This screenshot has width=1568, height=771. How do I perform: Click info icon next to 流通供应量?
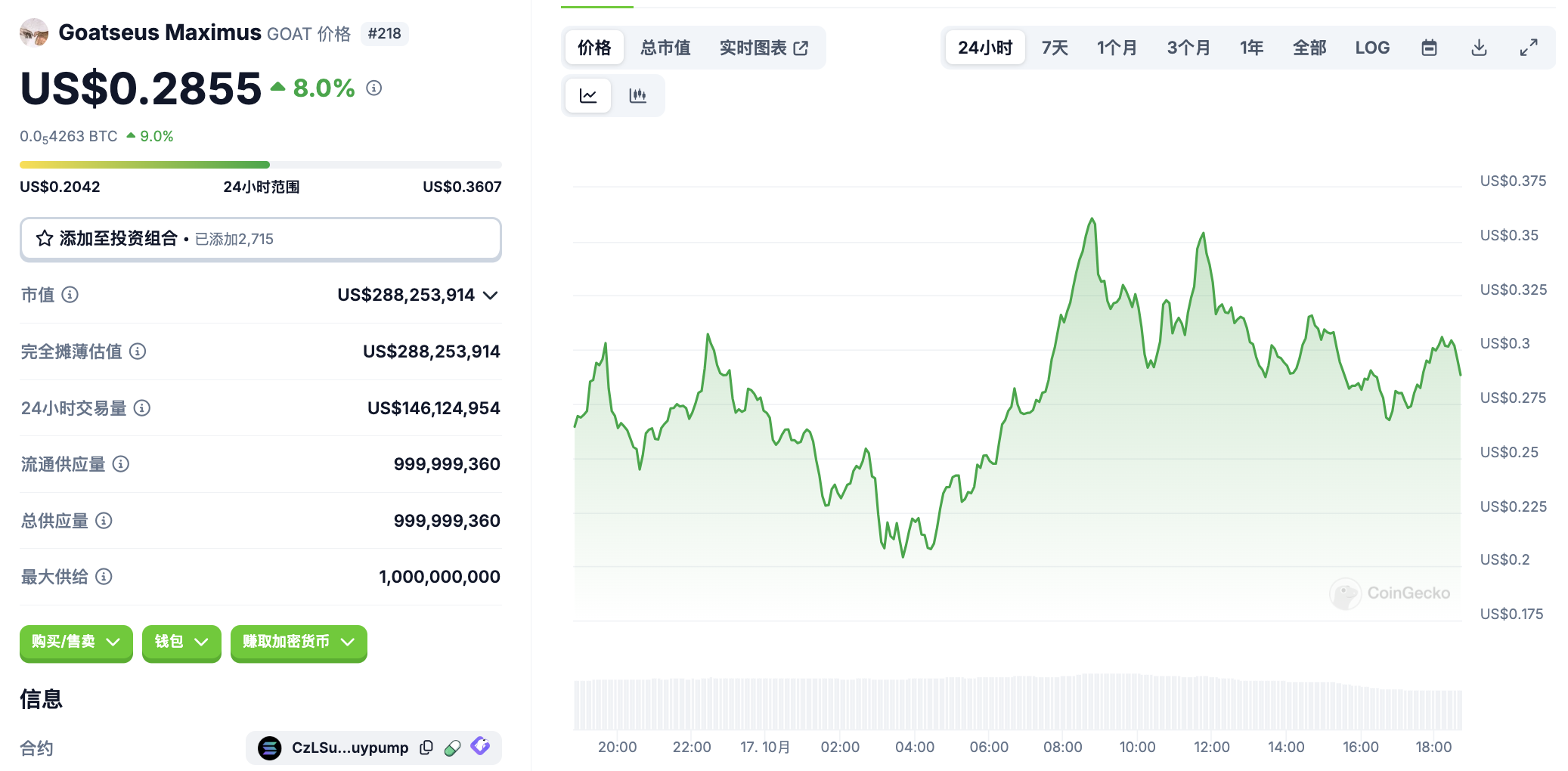(x=121, y=464)
